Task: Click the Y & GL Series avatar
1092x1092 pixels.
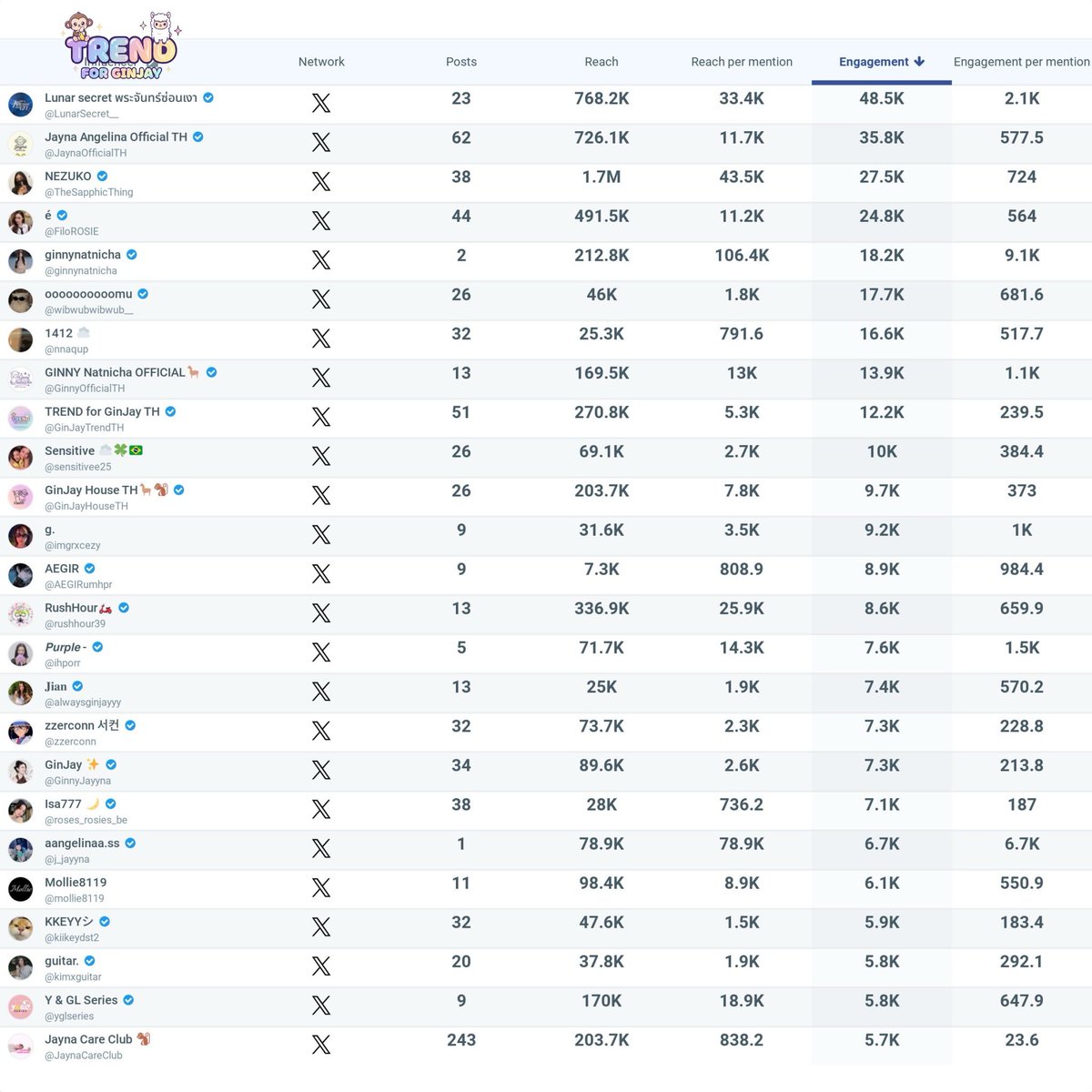Action: point(21,1006)
